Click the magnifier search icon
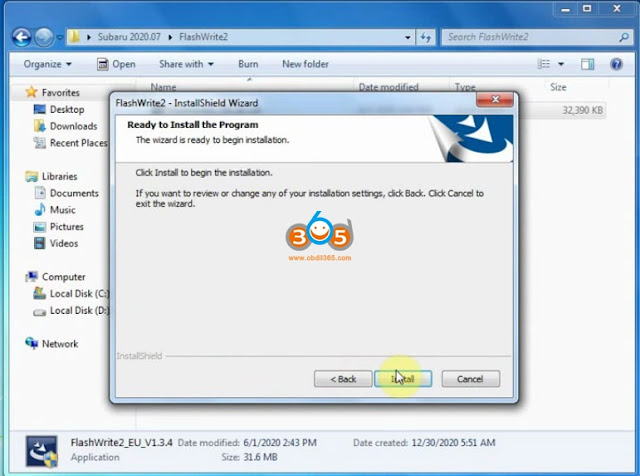640x476 pixels. click(624, 37)
